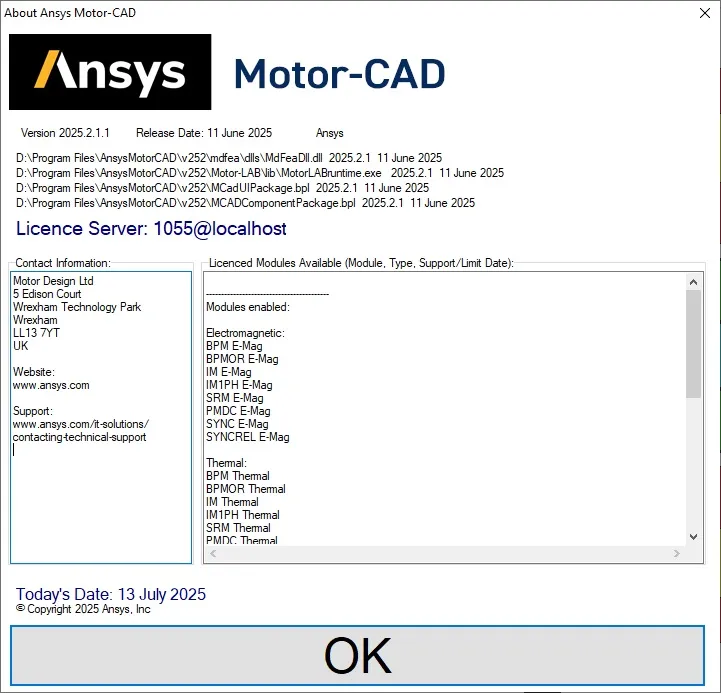
Task: Click 'BPMOR E-Mag' module entry
Action: [242, 359]
